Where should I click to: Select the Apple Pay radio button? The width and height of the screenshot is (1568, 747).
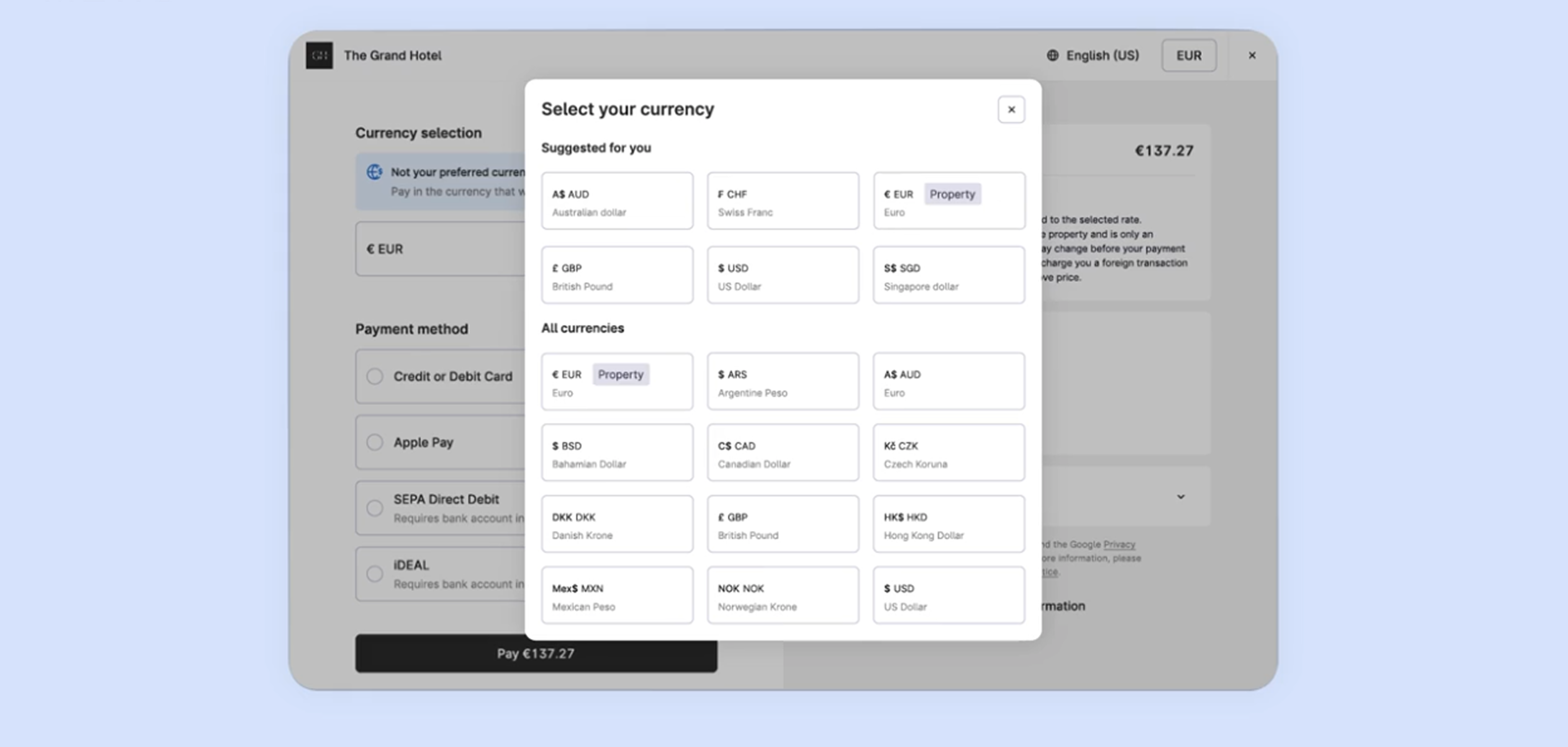click(375, 442)
